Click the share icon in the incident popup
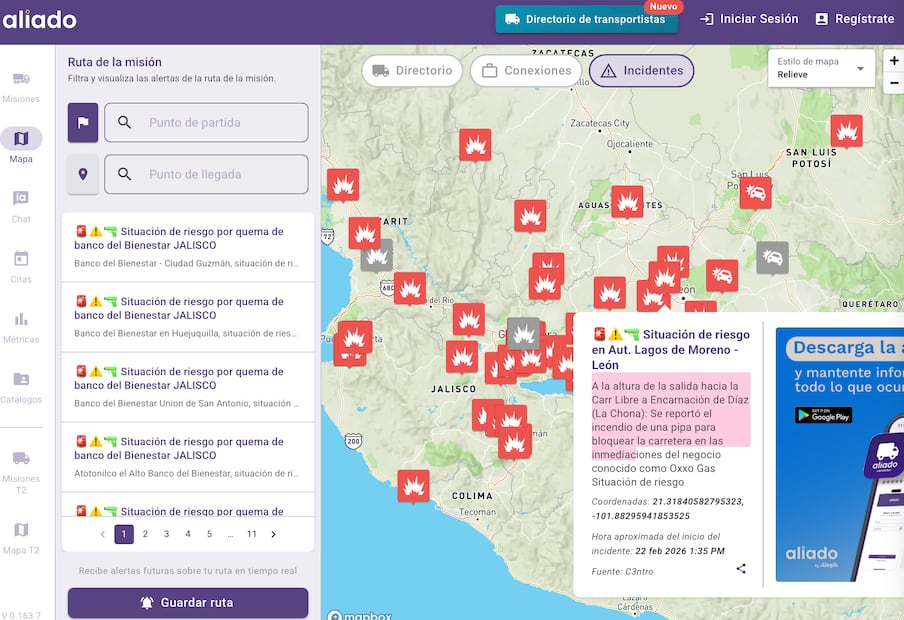Image resolution: width=904 pixels, height=620 pixels. pyautogui.click(x=741, y=568)
